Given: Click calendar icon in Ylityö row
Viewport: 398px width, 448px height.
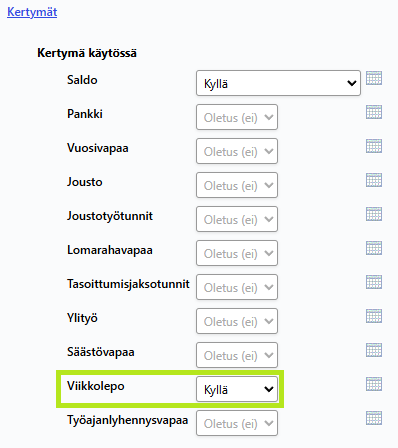Looking at the screenshot, I should click(x=374, y=316).
